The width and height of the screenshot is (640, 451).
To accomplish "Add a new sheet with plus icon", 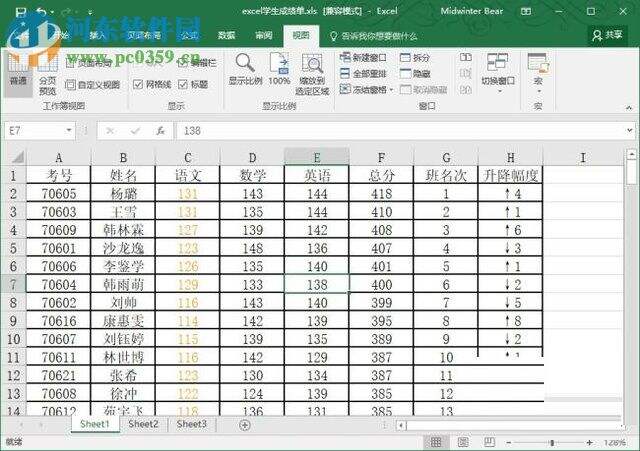I will click(244, 425).
